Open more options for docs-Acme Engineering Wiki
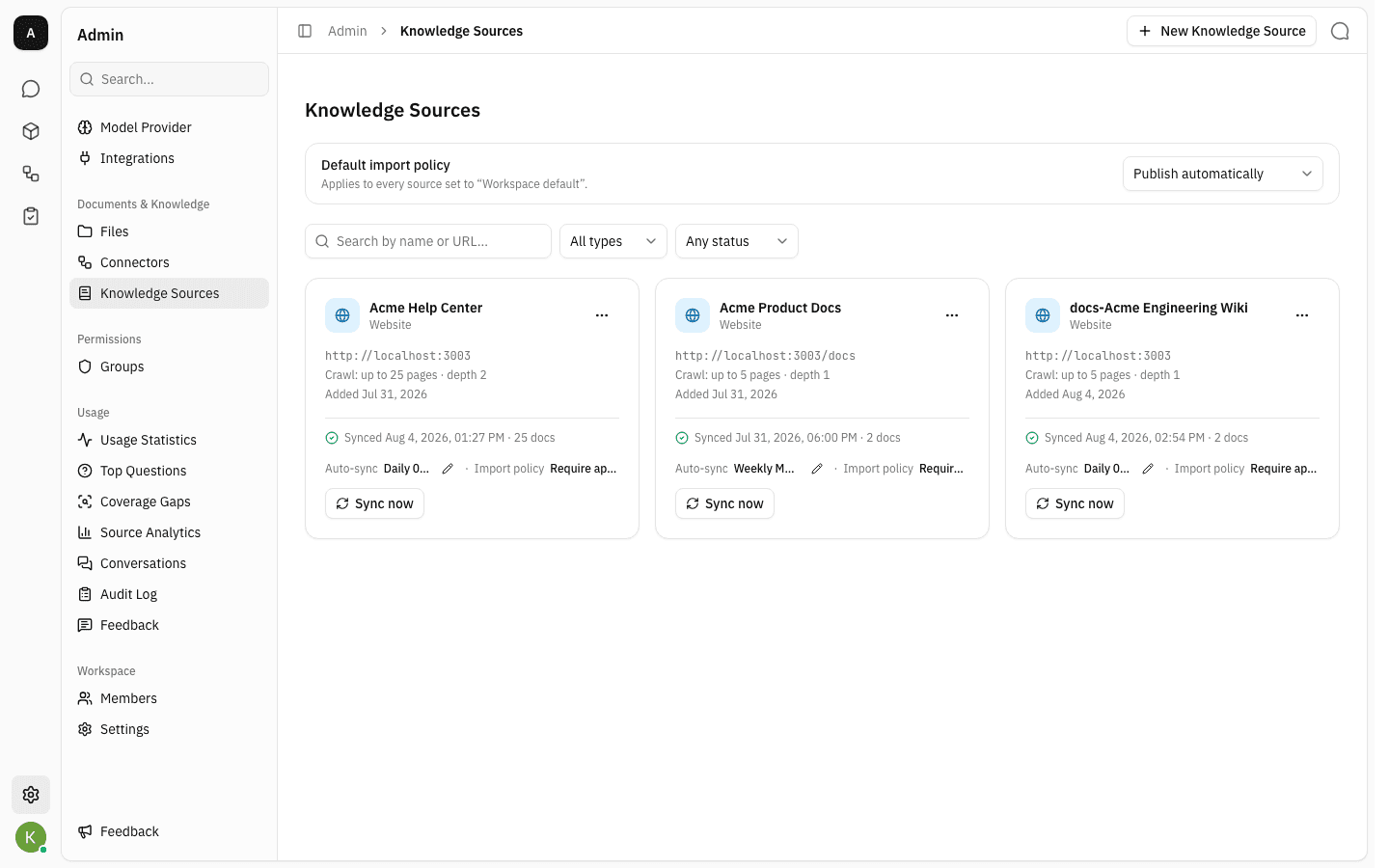 tap(1302, 315)
